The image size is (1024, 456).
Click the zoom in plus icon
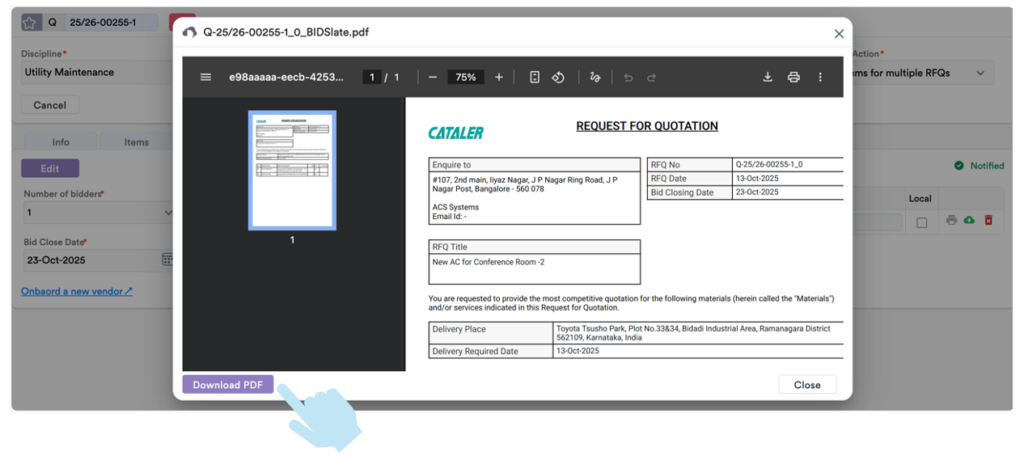click(x=499, y=77)
